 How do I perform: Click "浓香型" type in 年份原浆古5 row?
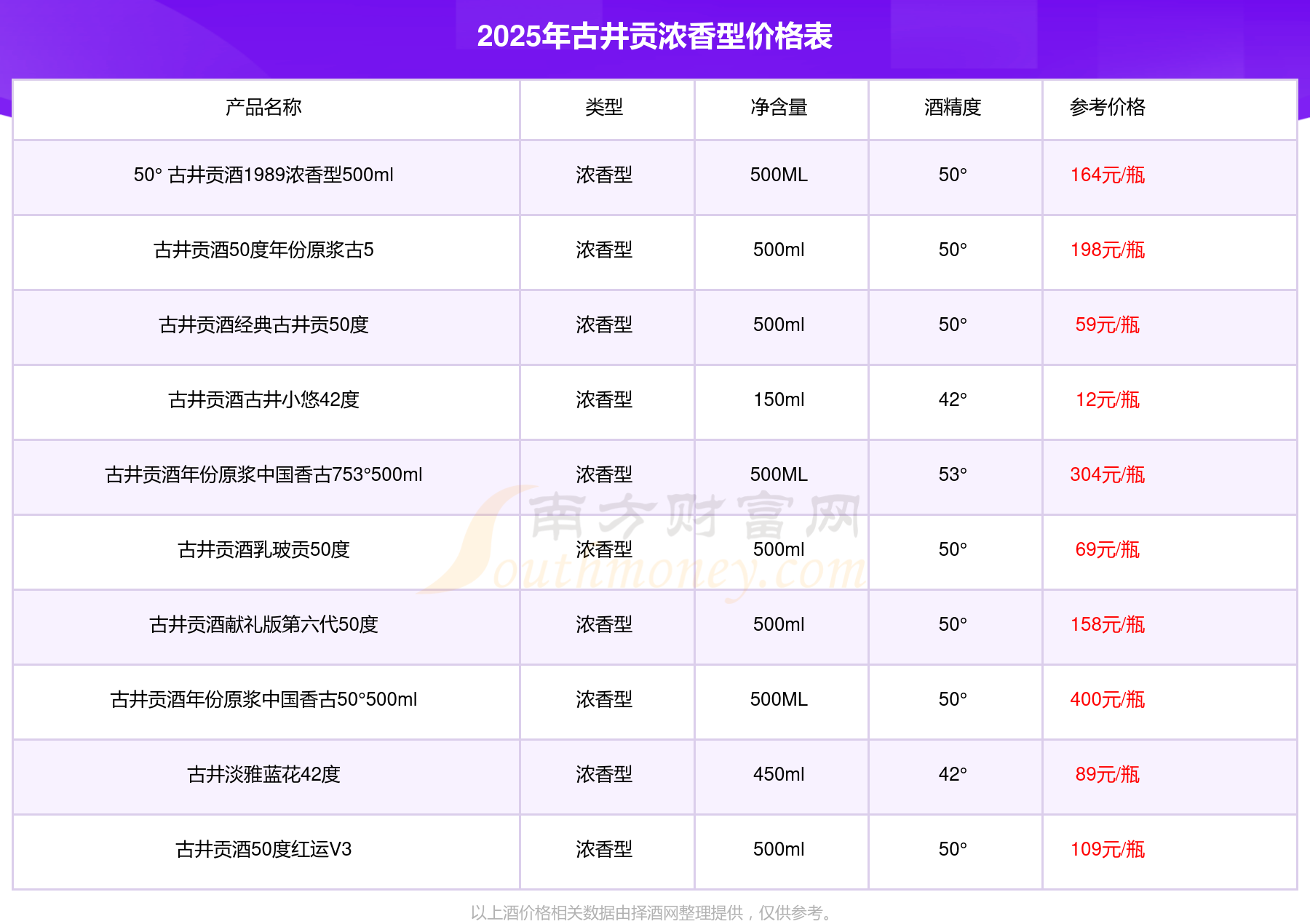coord(604,250)
